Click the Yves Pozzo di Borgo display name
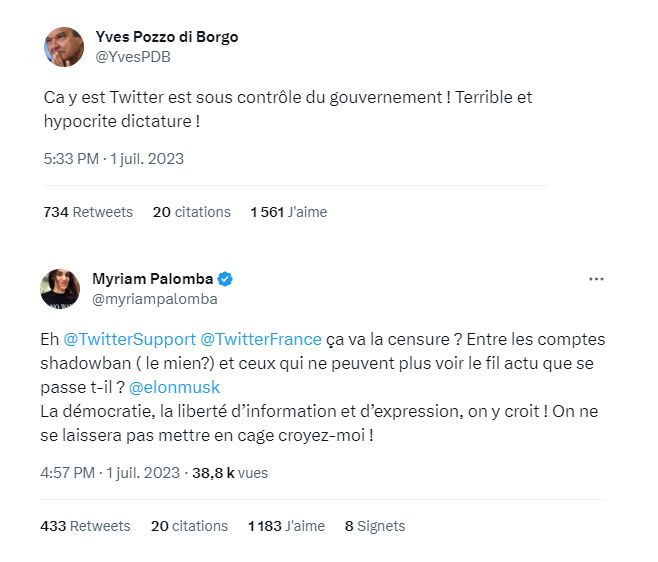Viewport: 658px width, 562px height. 167,37
